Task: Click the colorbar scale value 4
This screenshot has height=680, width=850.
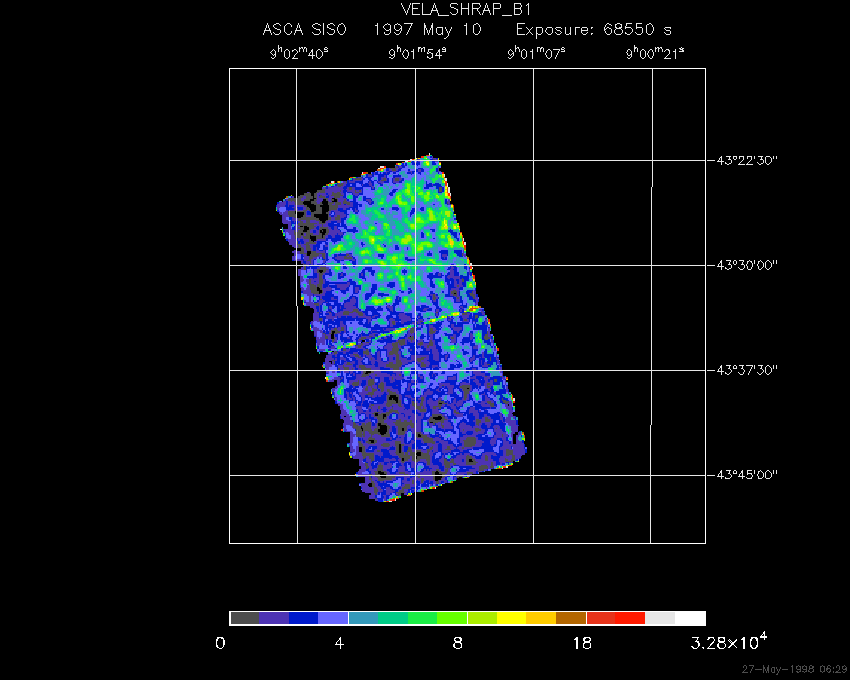Action: pos(339,644)
